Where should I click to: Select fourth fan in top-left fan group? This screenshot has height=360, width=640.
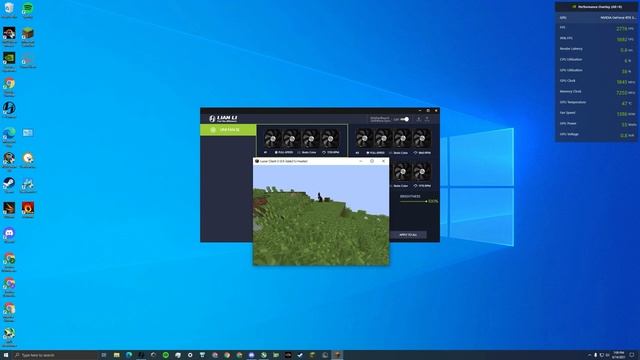329,138
